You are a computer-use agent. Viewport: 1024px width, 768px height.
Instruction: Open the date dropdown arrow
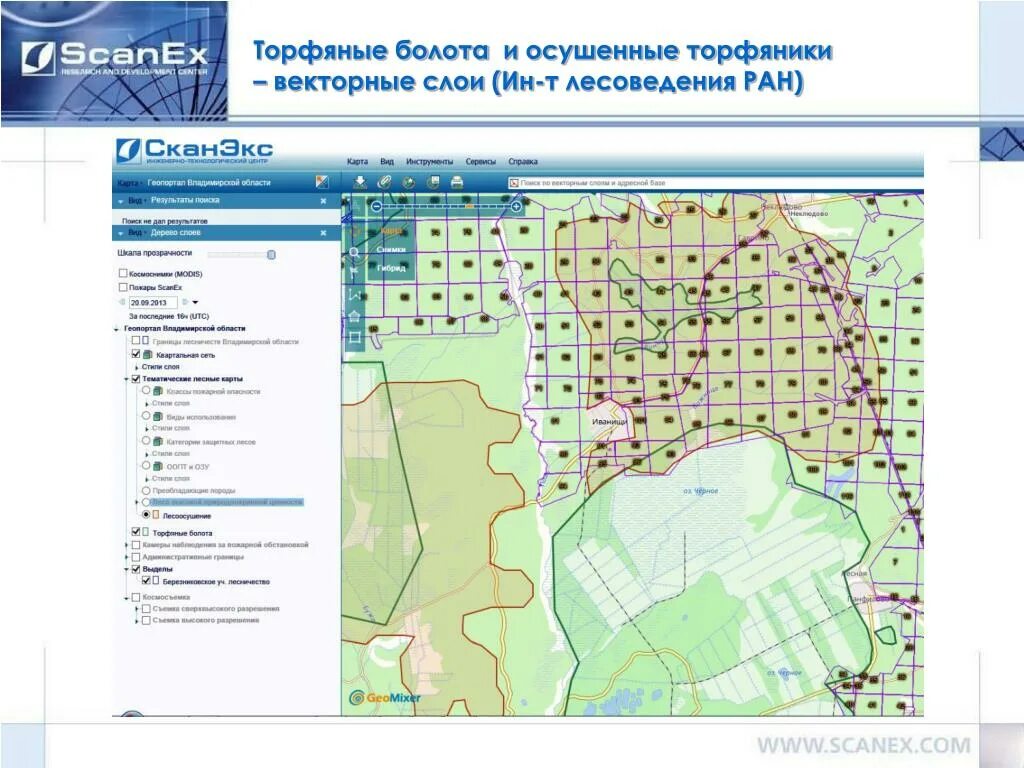pos(195,302)
